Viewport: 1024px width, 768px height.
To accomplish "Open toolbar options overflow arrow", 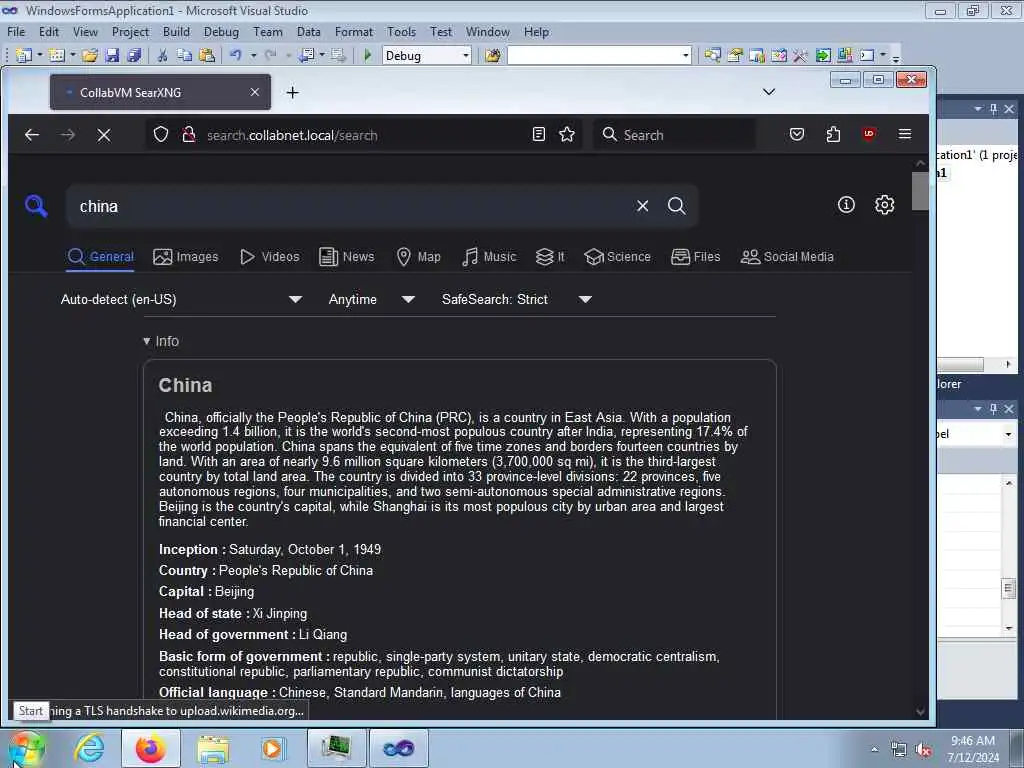I will pyautogui.click(x=896, y=57).
